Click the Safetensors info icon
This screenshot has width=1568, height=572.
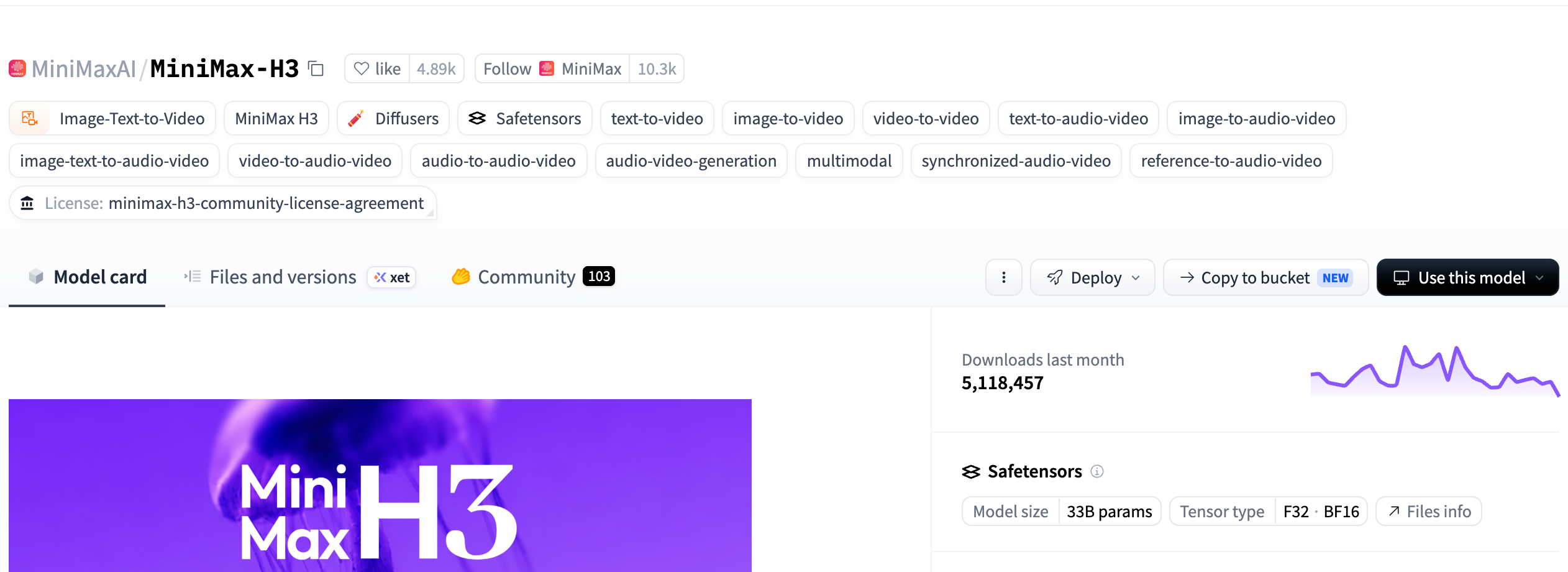pyautogui.click(x=1097, y=471)
